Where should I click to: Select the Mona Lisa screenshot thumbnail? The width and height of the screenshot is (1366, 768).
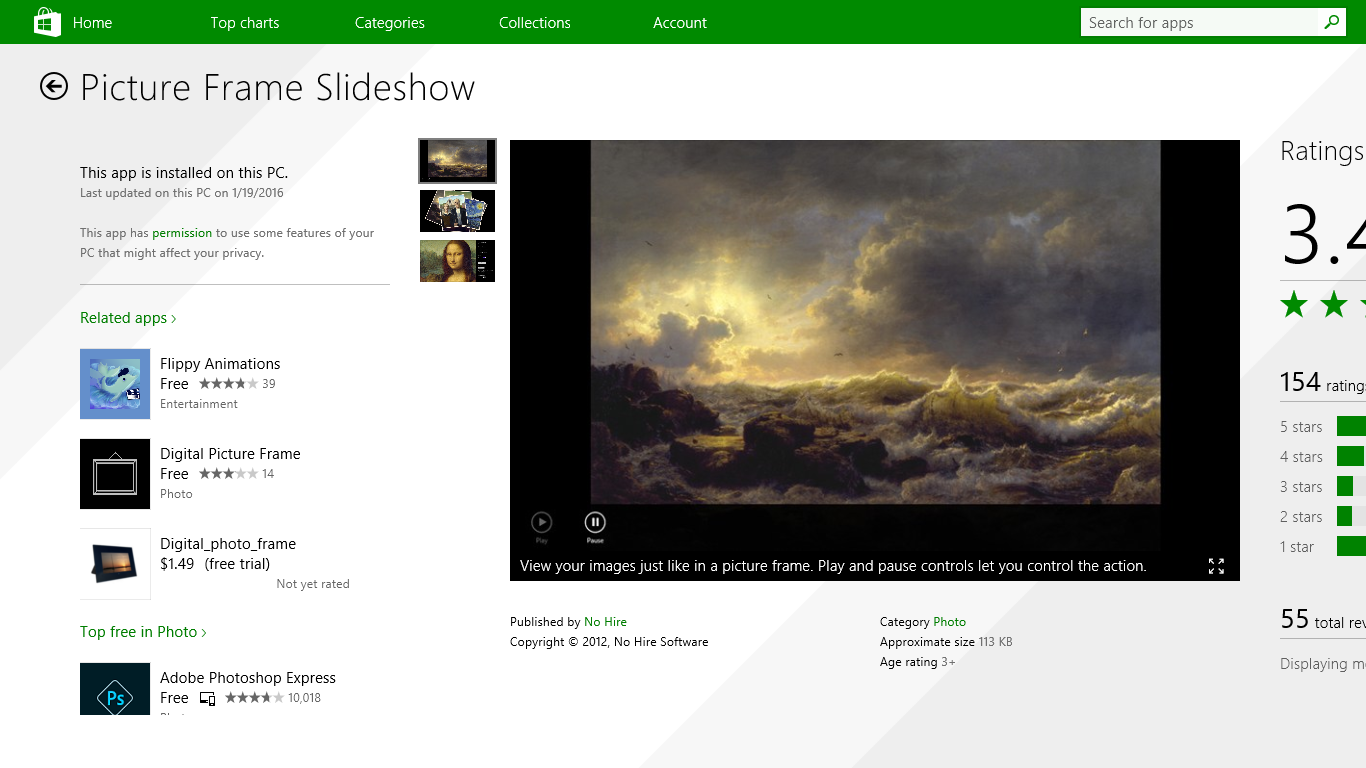coord(457,261)
